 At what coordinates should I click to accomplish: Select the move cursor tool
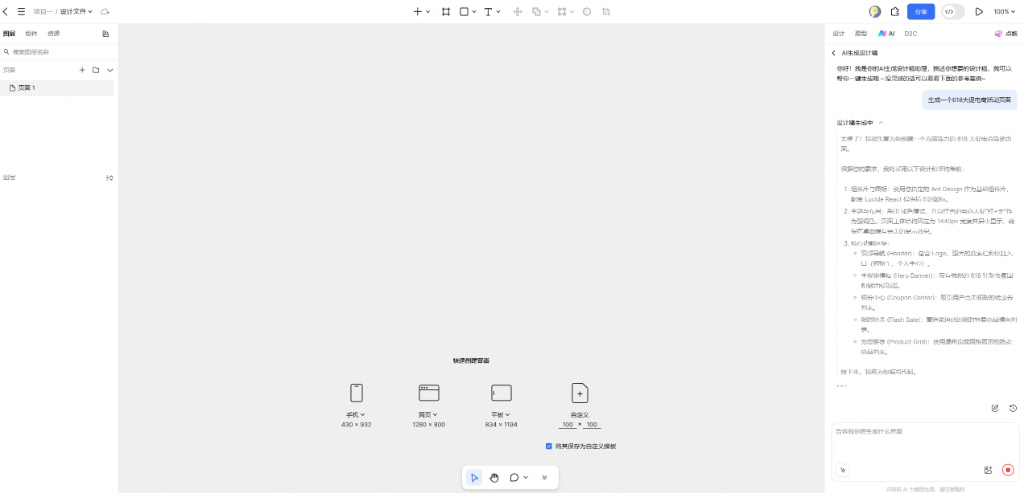point(474,478)
